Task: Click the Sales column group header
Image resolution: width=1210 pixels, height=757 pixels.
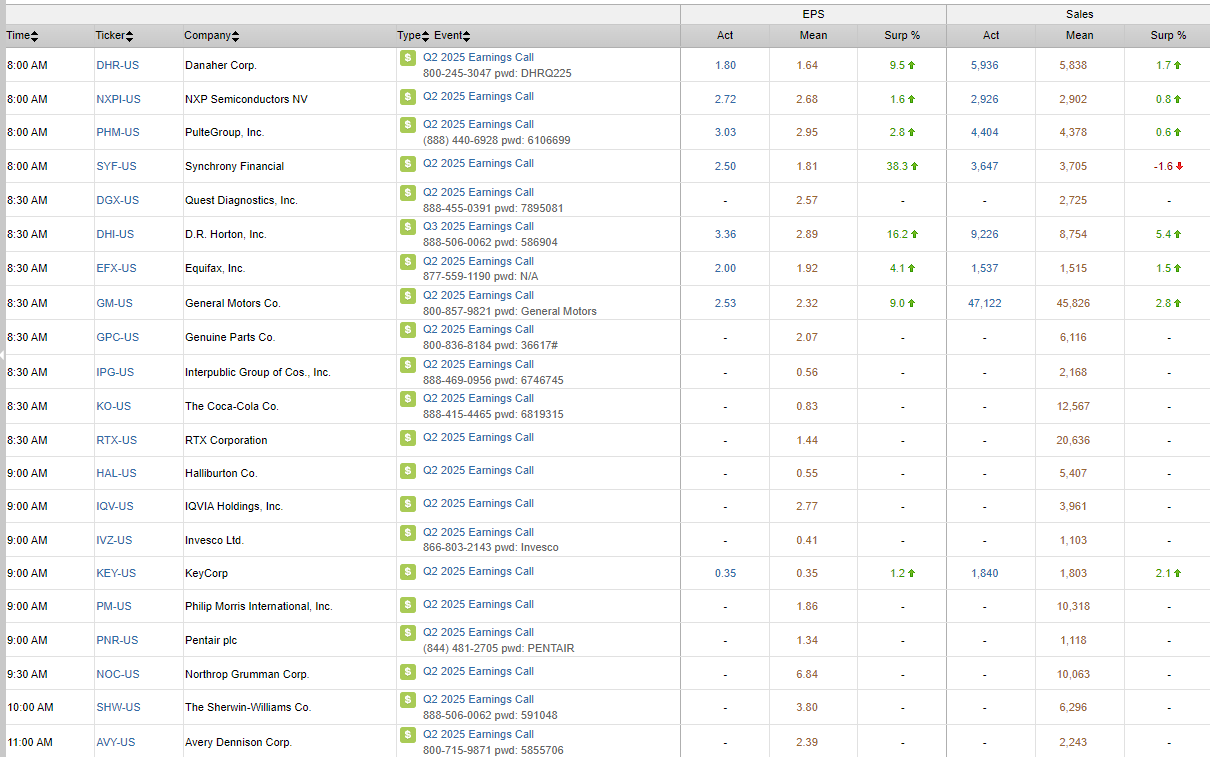Action: (1079, 14)
